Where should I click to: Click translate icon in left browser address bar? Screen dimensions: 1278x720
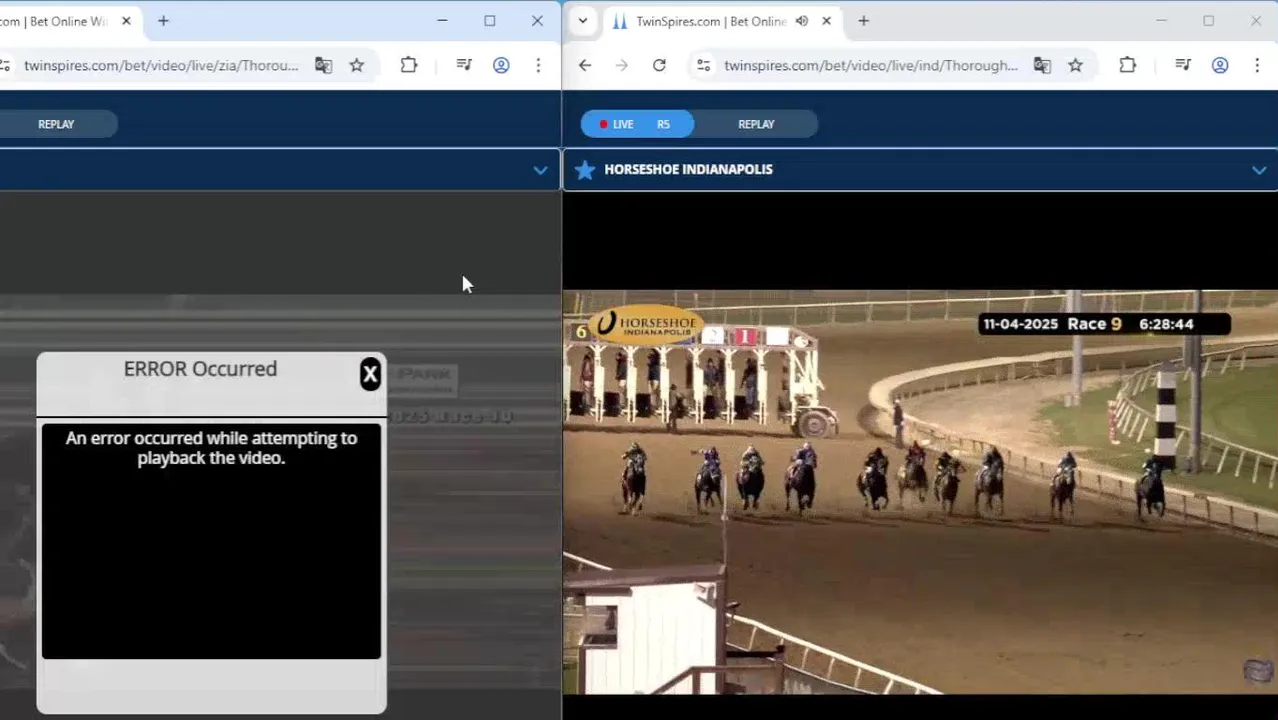coord(323,65)
